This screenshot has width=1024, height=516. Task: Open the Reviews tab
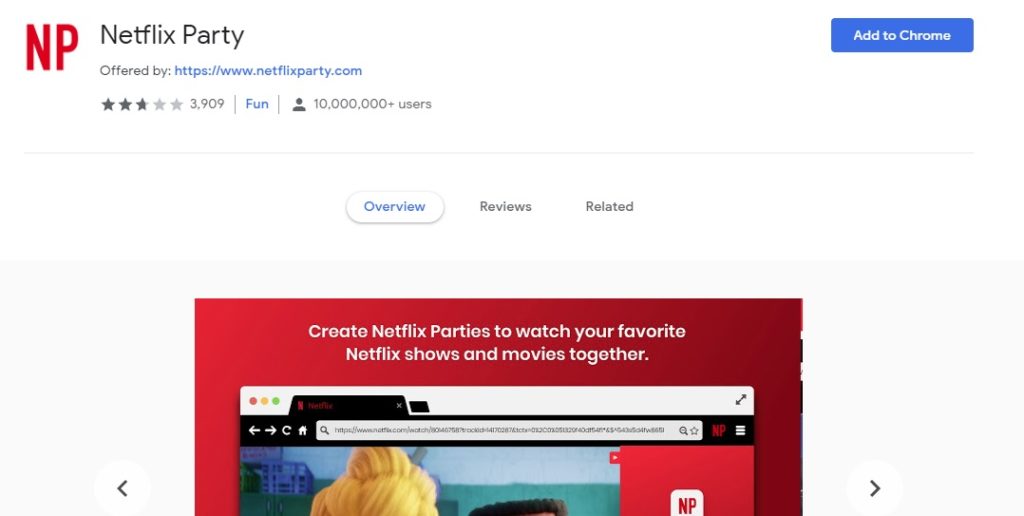click(505, 206)
